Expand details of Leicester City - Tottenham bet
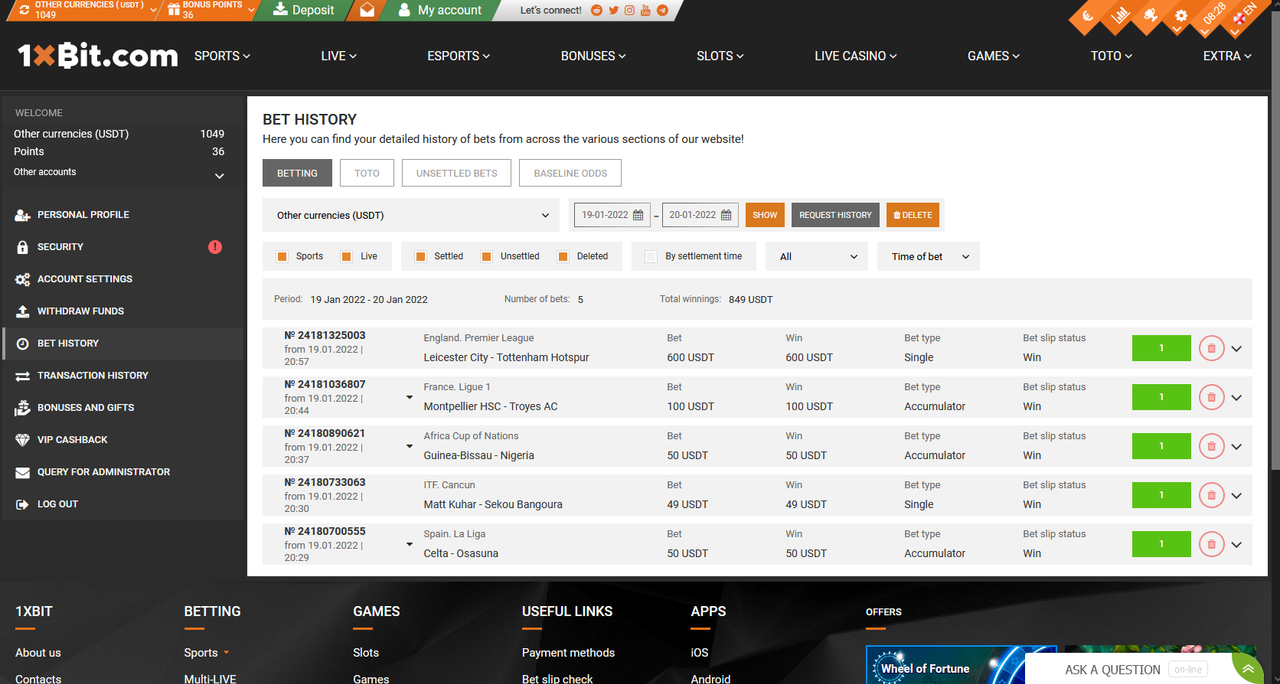 (1237, 349)
